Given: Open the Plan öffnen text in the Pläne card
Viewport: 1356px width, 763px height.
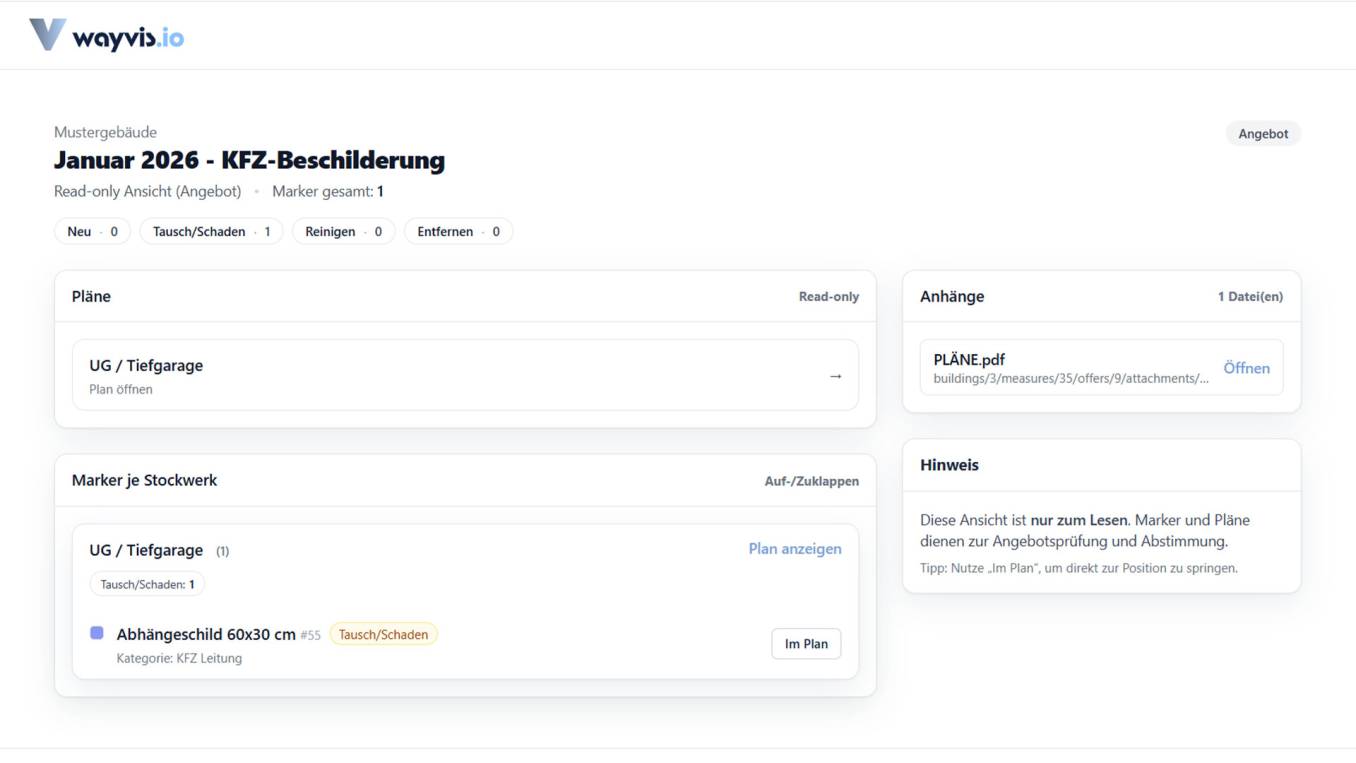Looking at the screenshot, I should pos(121,389).
